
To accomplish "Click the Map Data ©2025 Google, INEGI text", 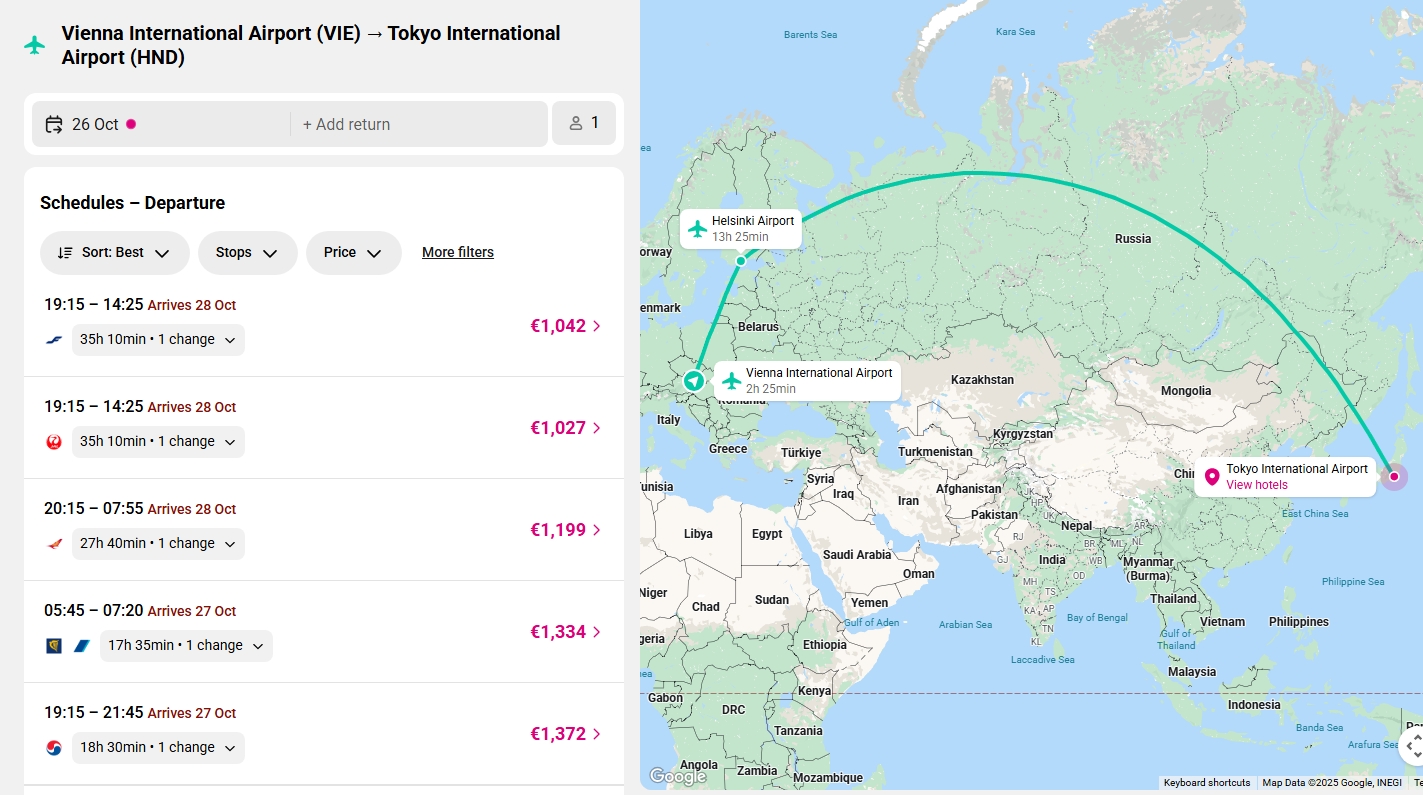I will click(x=1332, y=783).
